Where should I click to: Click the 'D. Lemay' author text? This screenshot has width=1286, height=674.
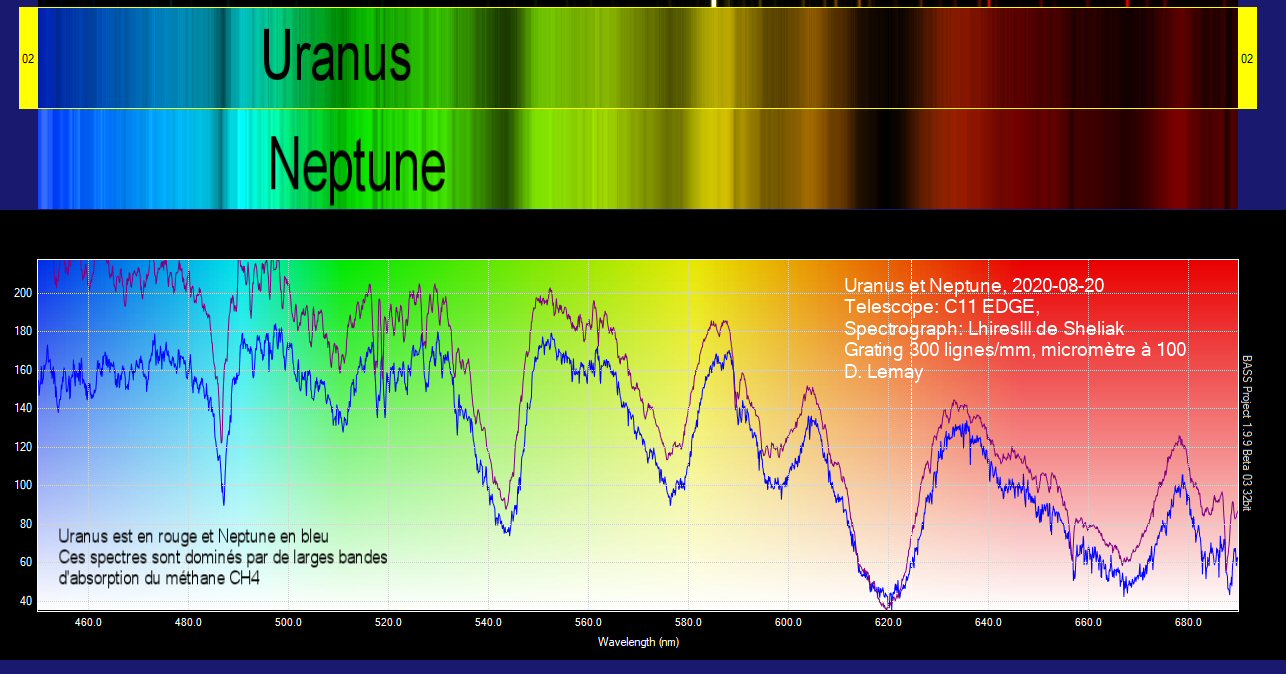(x=883, y=372)
